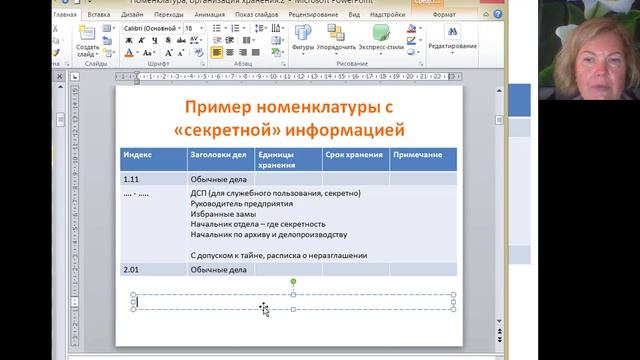640x360 pixels.
Task: Apply the shape outline color
Action: click(411, 40)
